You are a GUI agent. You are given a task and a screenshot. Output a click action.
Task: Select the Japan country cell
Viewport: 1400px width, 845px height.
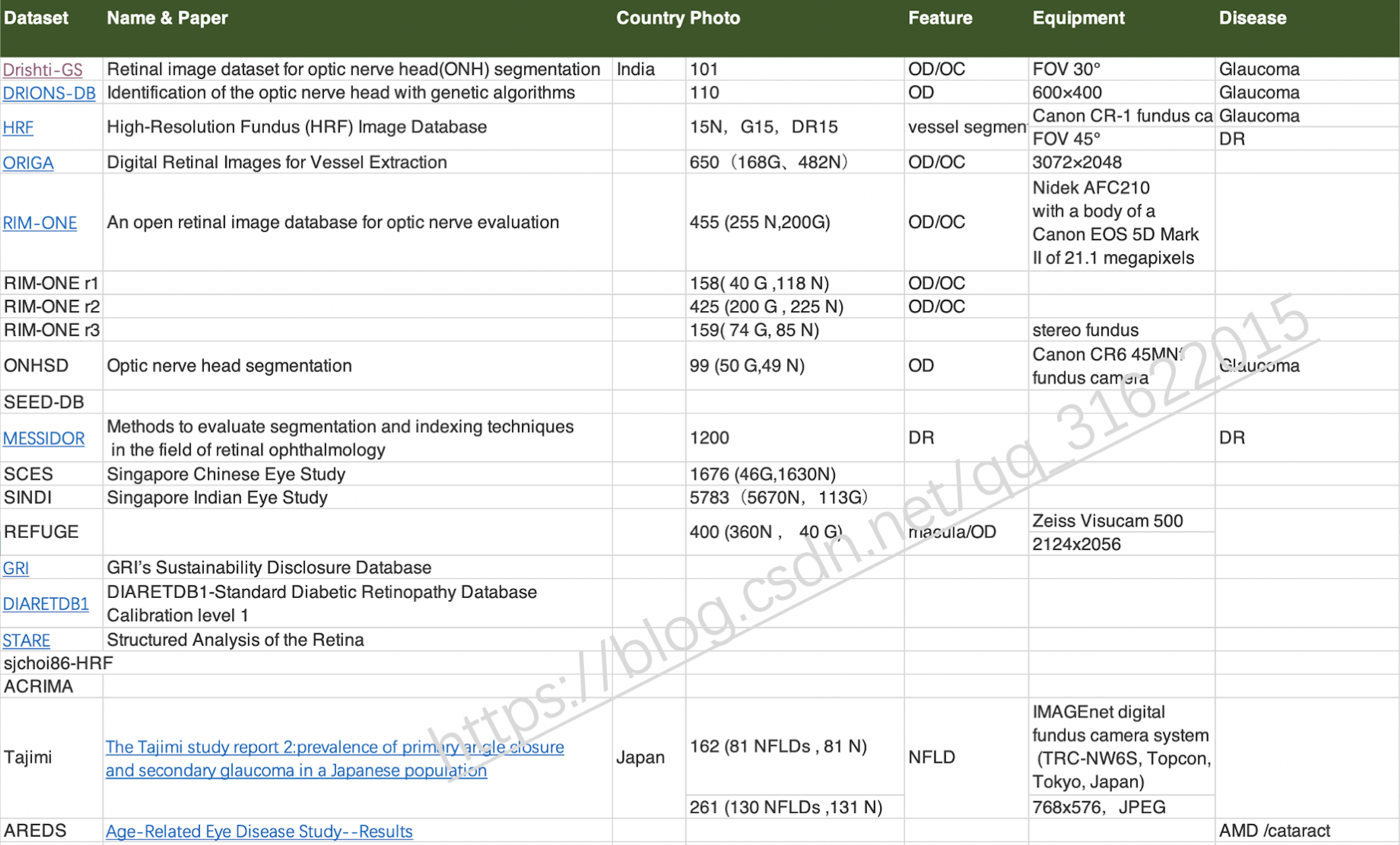(x=649, y=758)
